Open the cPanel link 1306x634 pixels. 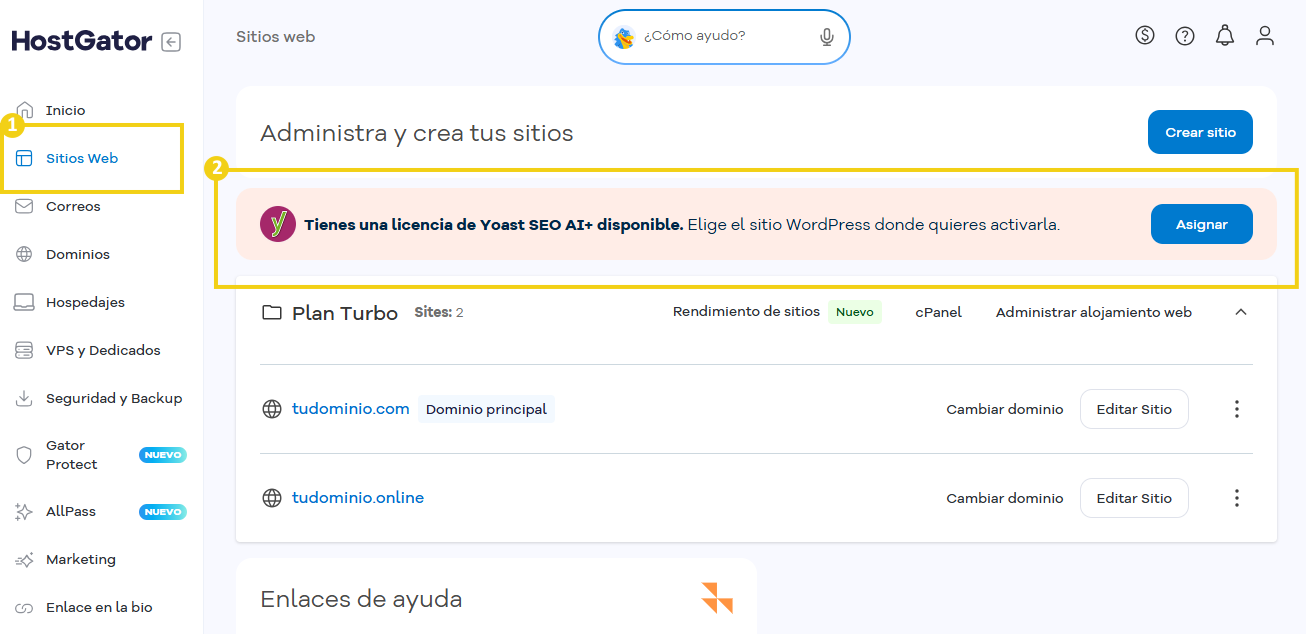[x=938, y=312]
